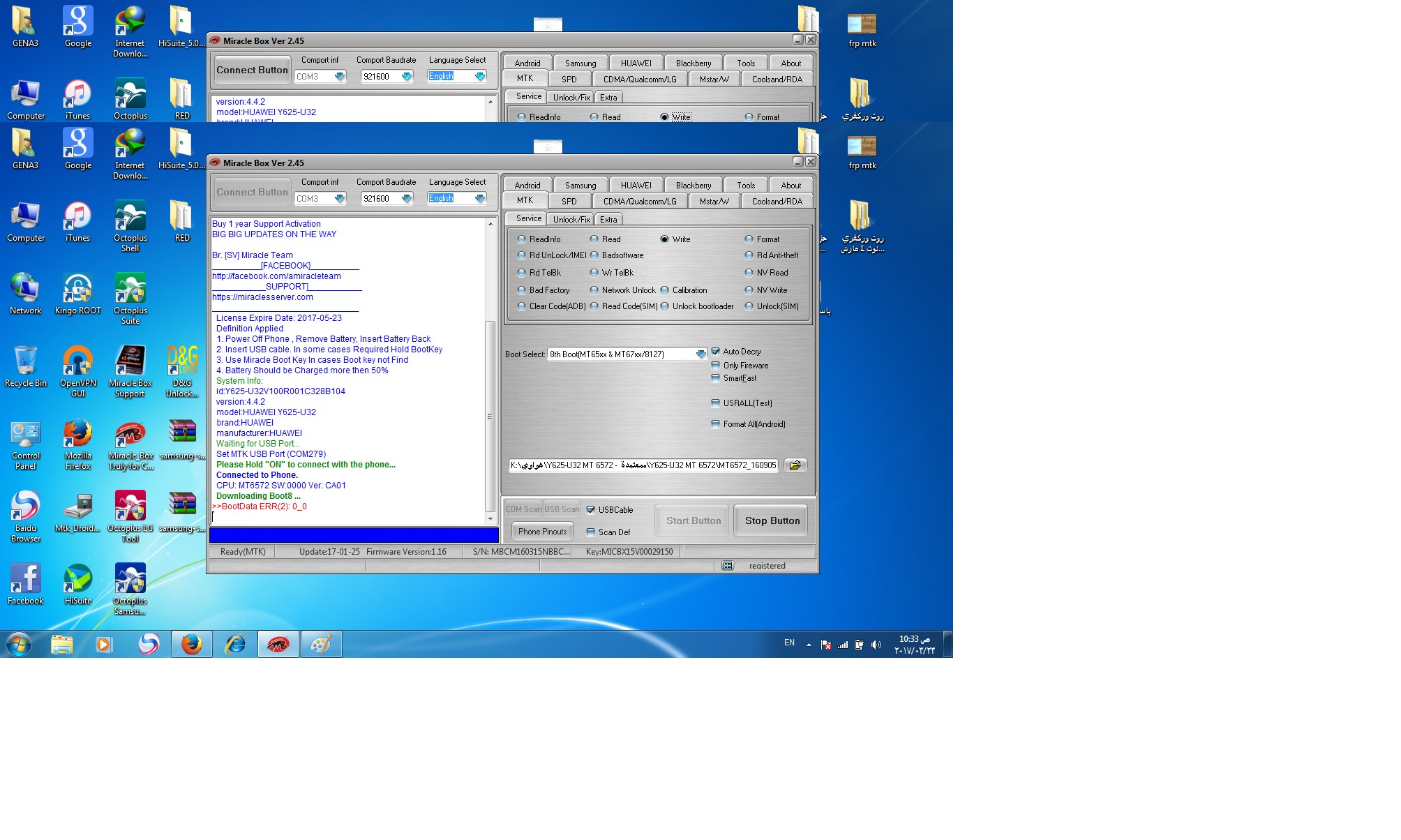1401x840 pixels.
Task: Click the Start Button
Action: [693, 520]
